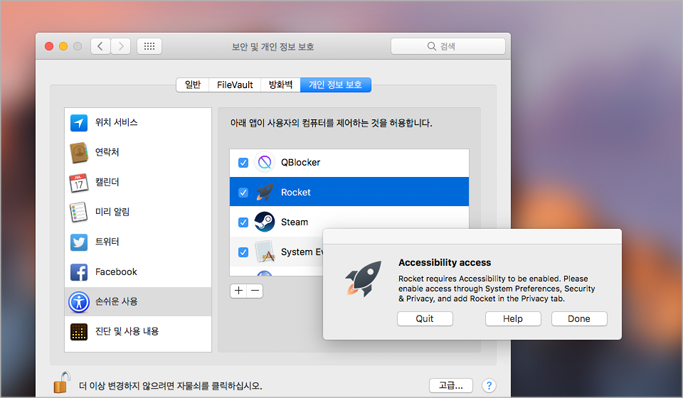Image resolution: width=683 pixels, height=398 pixels.
Task: Select the Reminders (미리 알림) icon
Action: pos(79,212)
